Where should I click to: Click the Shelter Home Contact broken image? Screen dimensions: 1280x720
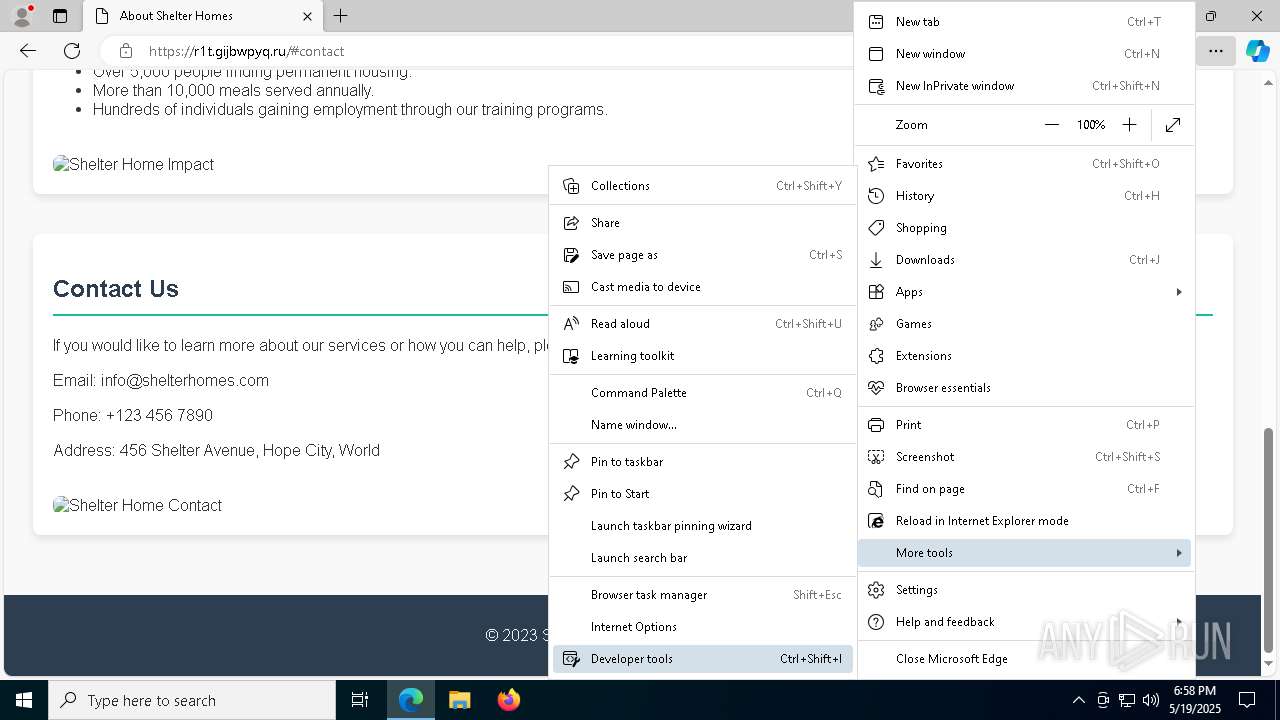pyautogui.click(x=137, y=505)
